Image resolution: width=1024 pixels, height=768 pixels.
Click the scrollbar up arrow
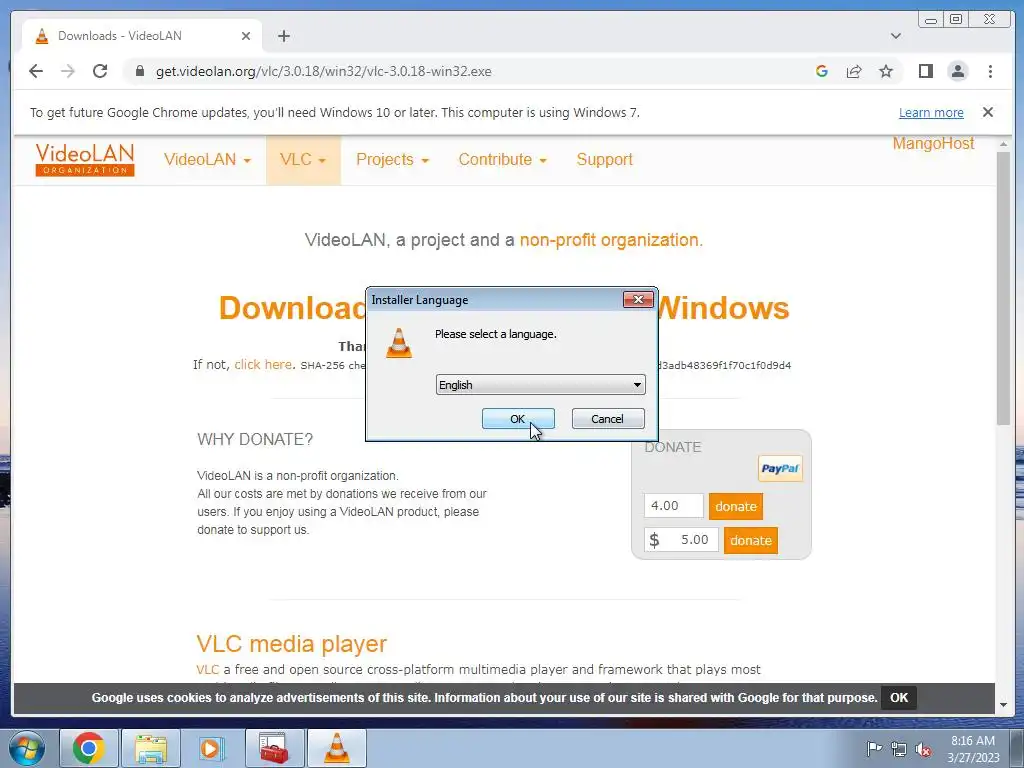[1003, 144]
